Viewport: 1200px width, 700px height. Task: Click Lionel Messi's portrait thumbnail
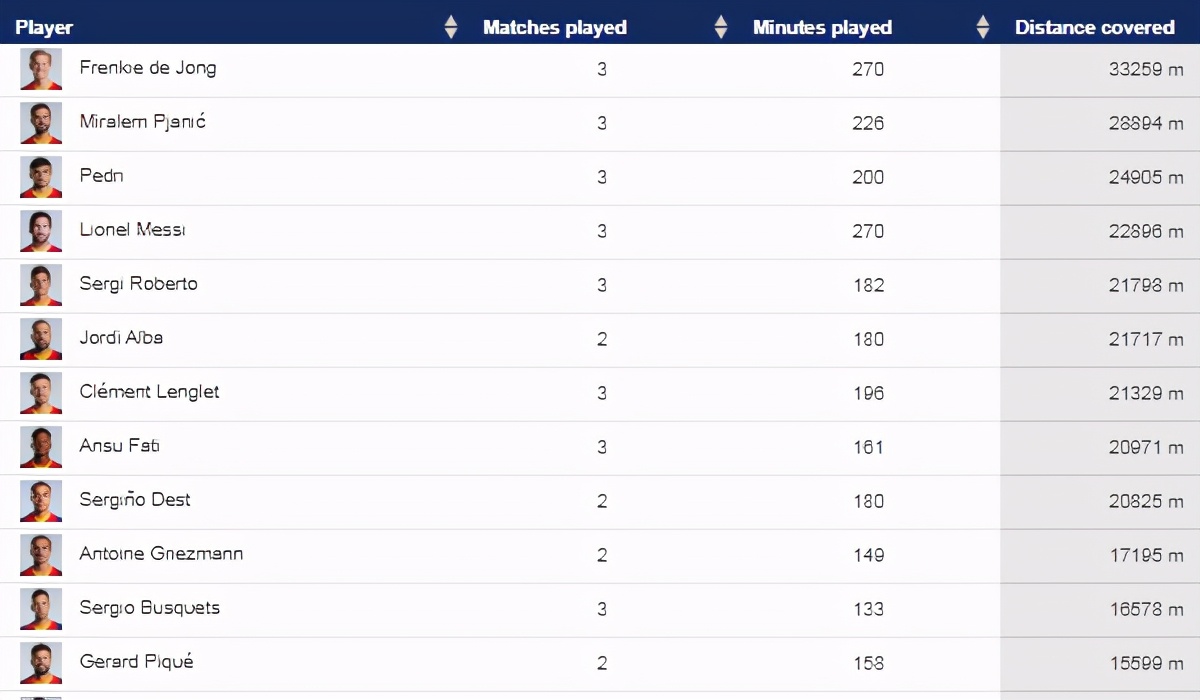(41, 231)
